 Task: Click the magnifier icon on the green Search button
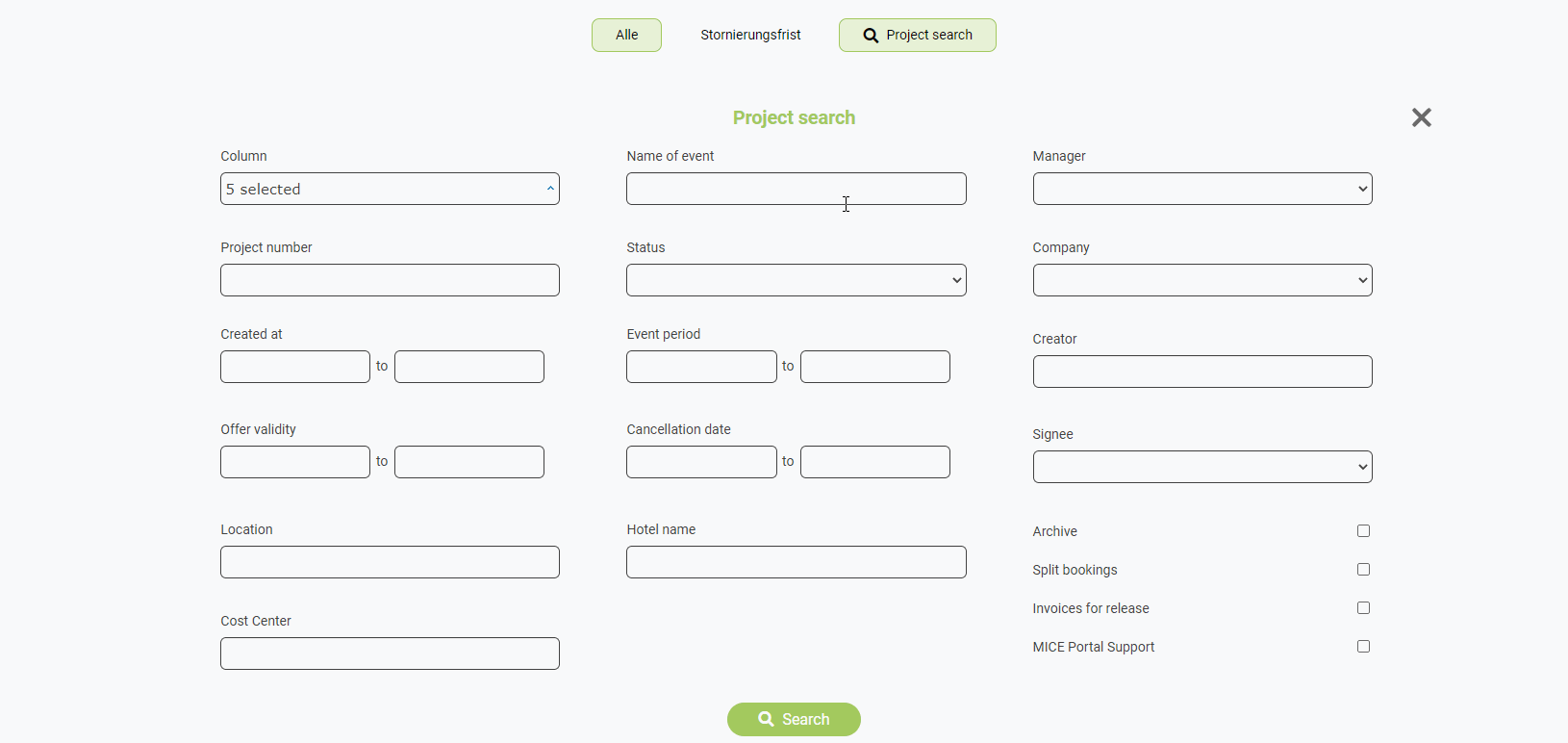click(x=766, y=719)
